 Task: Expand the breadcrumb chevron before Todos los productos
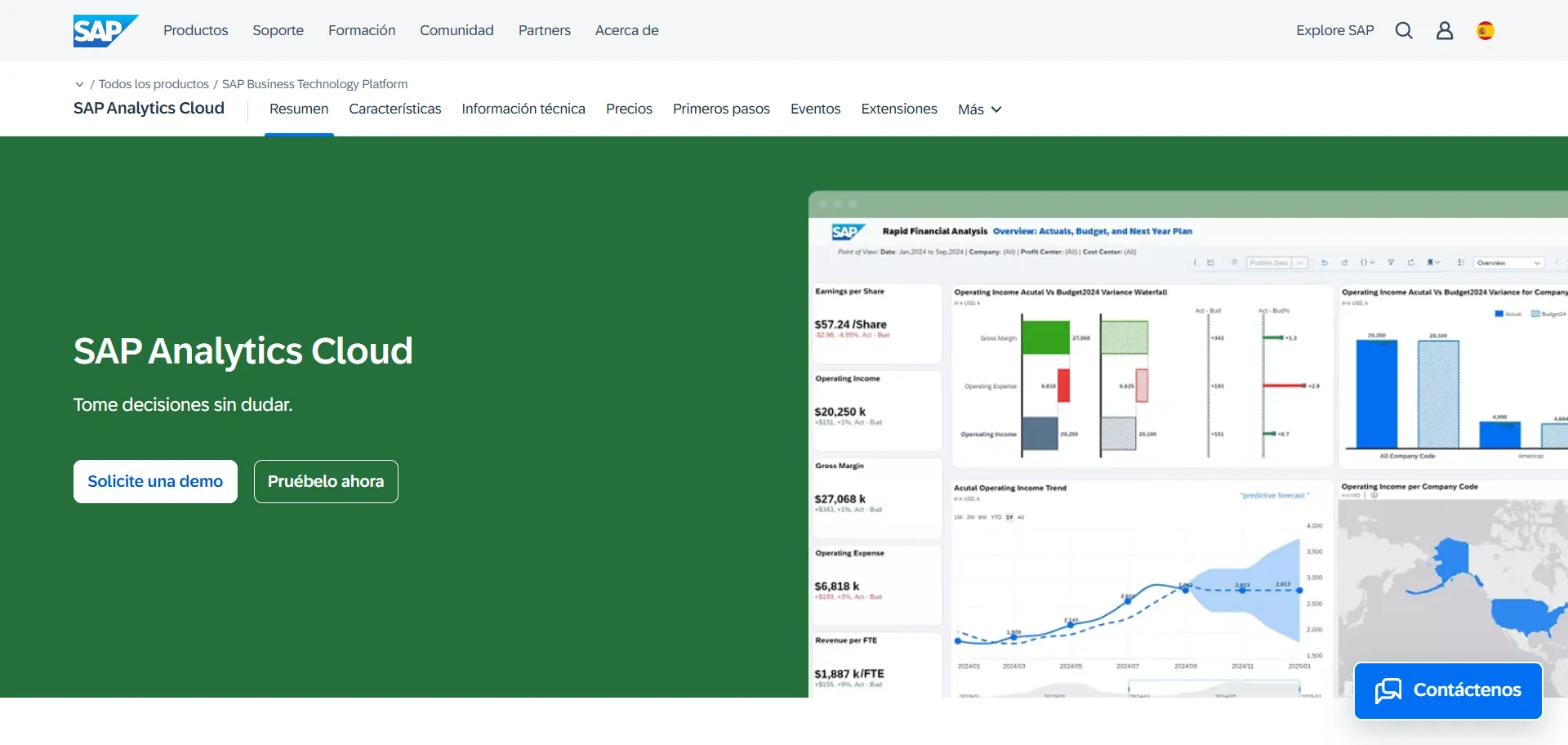click(x=79, y=84)
